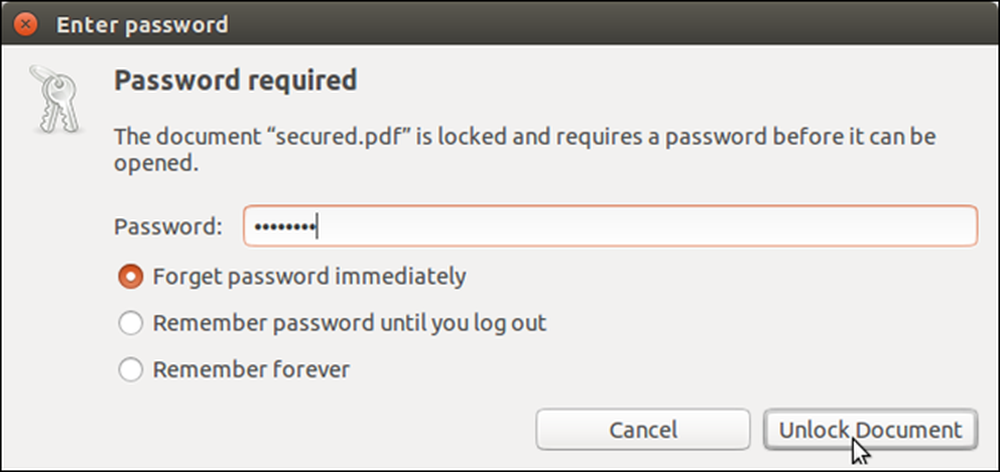Click the Unlock Document button
This screenshot has width=1000, height=472.
click(871, 429)
